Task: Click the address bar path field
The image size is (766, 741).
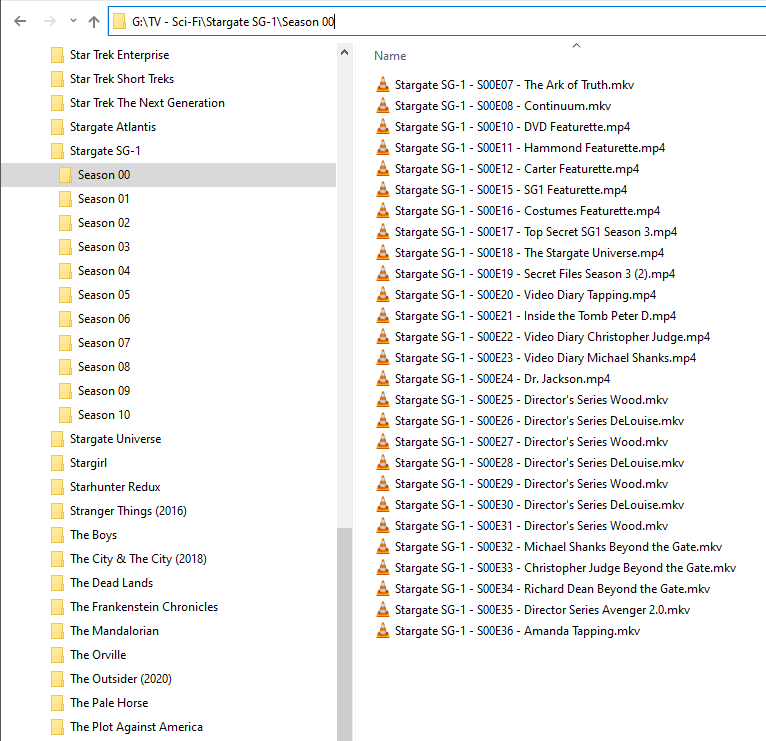Action: pyautogui.click(x=437, y=21)
